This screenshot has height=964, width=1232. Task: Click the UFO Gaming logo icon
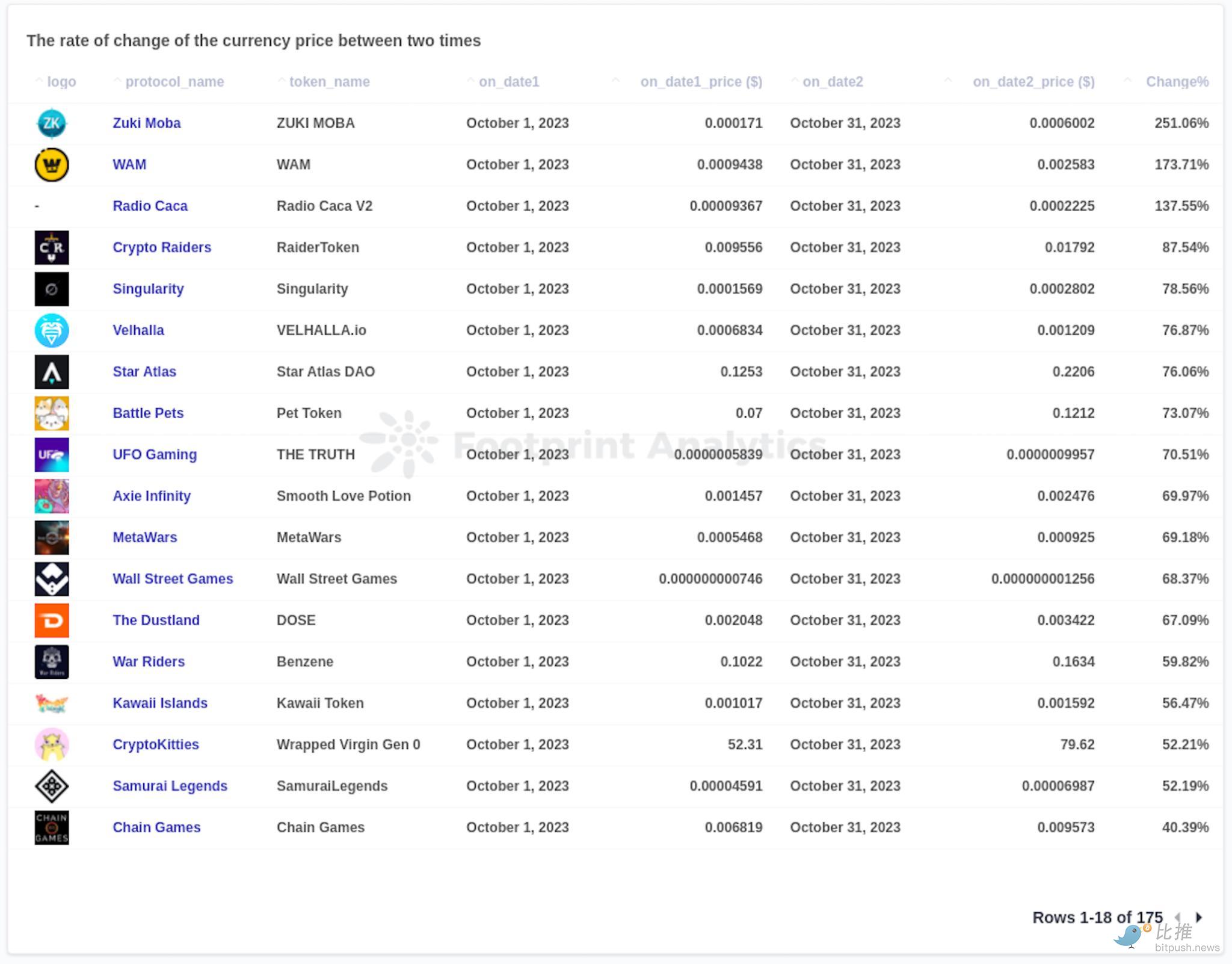pyautogui.click(x=52, y=455)
